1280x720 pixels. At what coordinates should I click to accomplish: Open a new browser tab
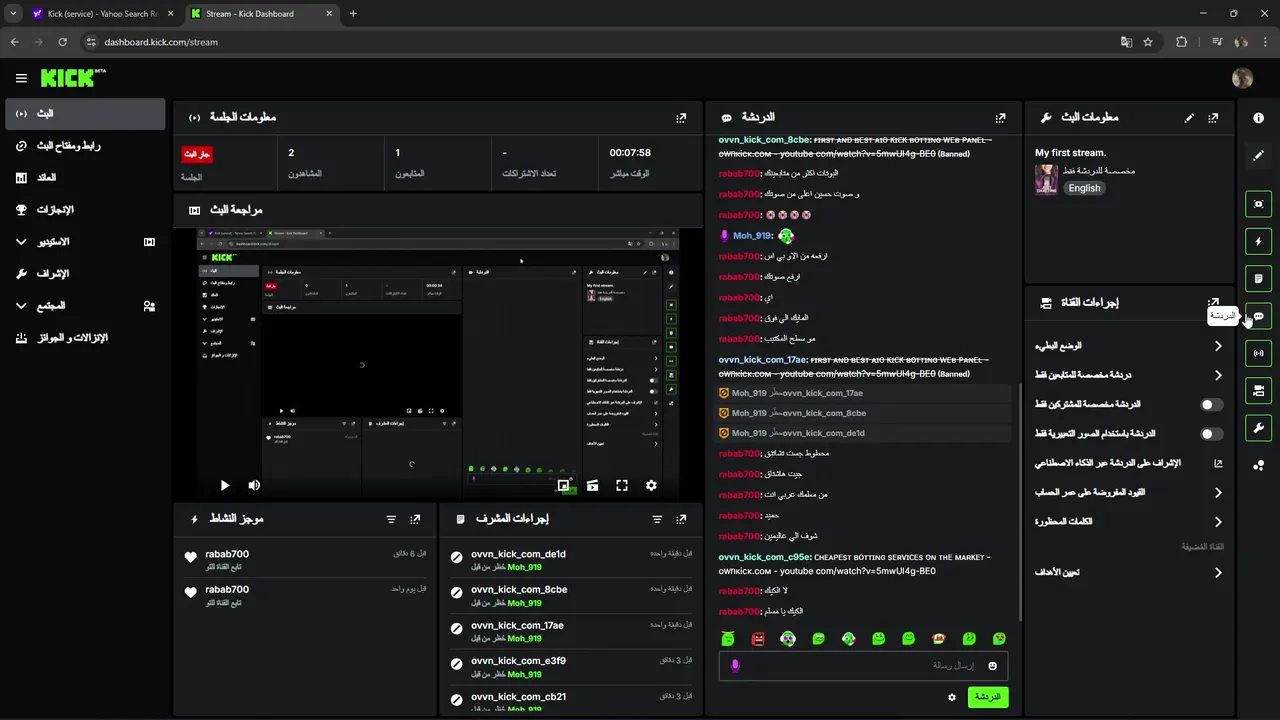[x=353, y=14]
